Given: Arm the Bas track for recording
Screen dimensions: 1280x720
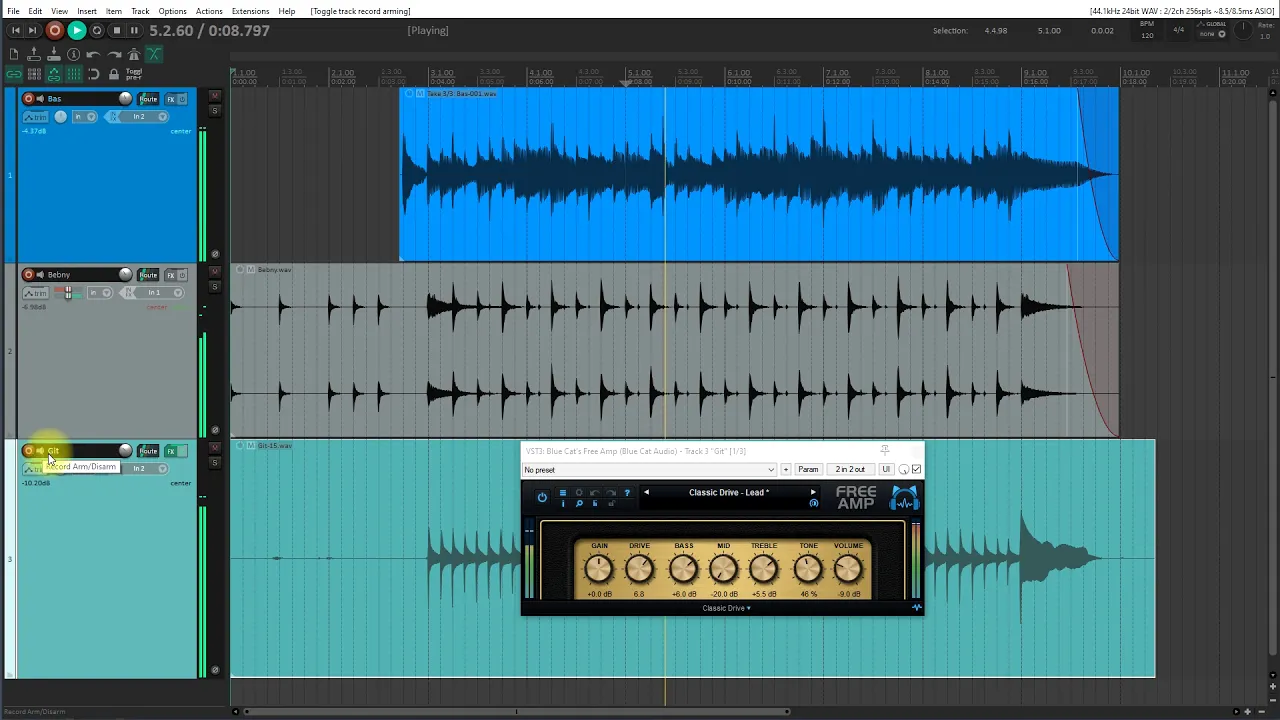Looking at the screenshot, I should (28, 99).
